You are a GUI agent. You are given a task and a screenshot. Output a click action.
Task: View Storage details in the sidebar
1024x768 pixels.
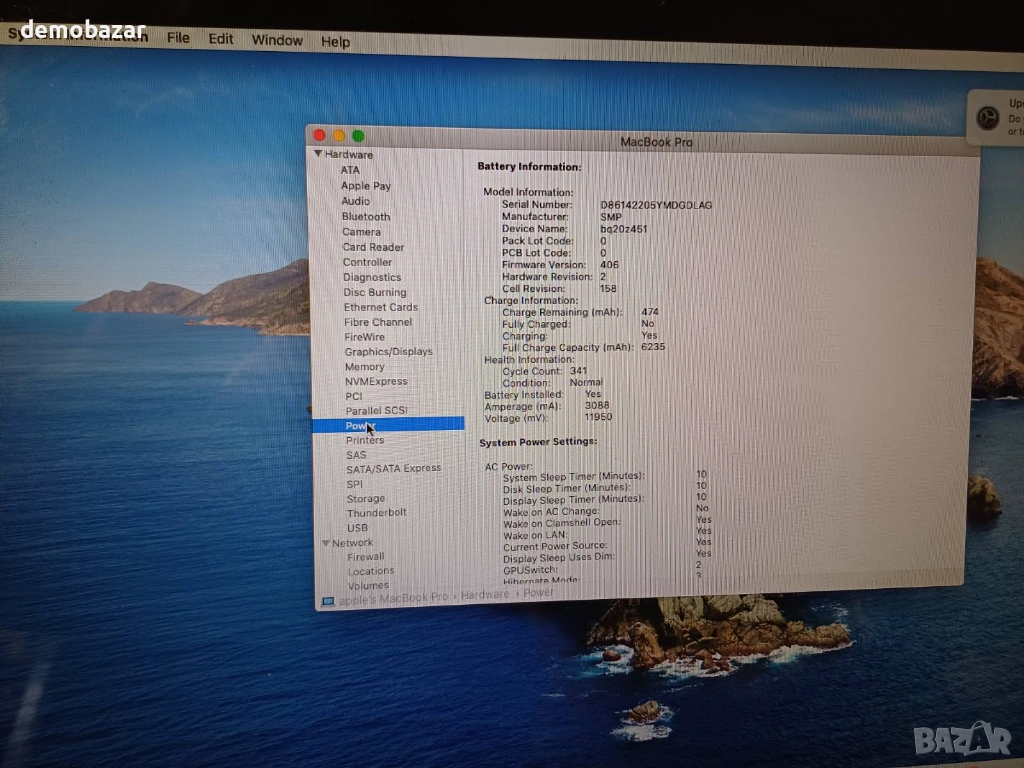(366, 499)
